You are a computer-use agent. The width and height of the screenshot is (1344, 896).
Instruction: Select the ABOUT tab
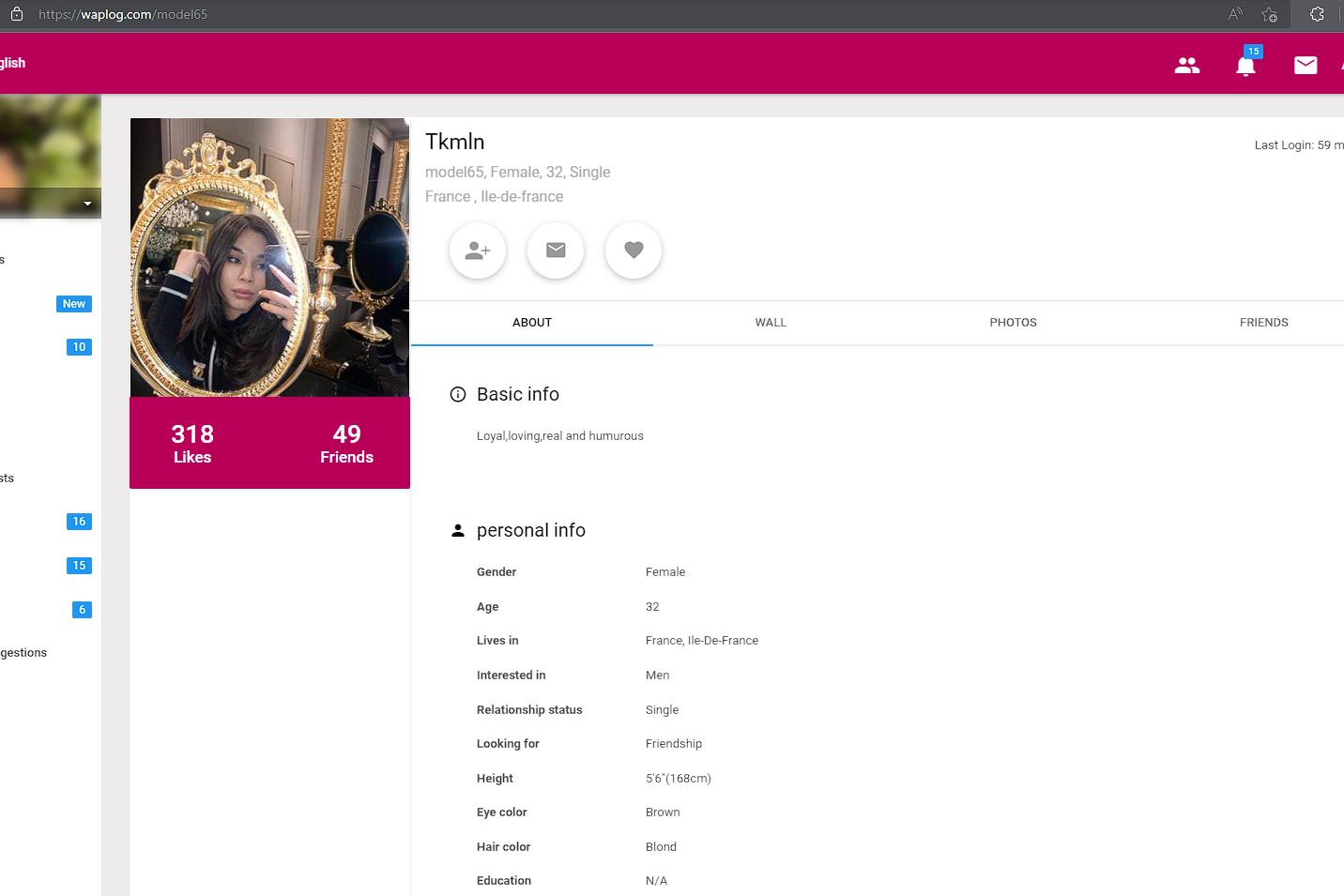point(532,323)
